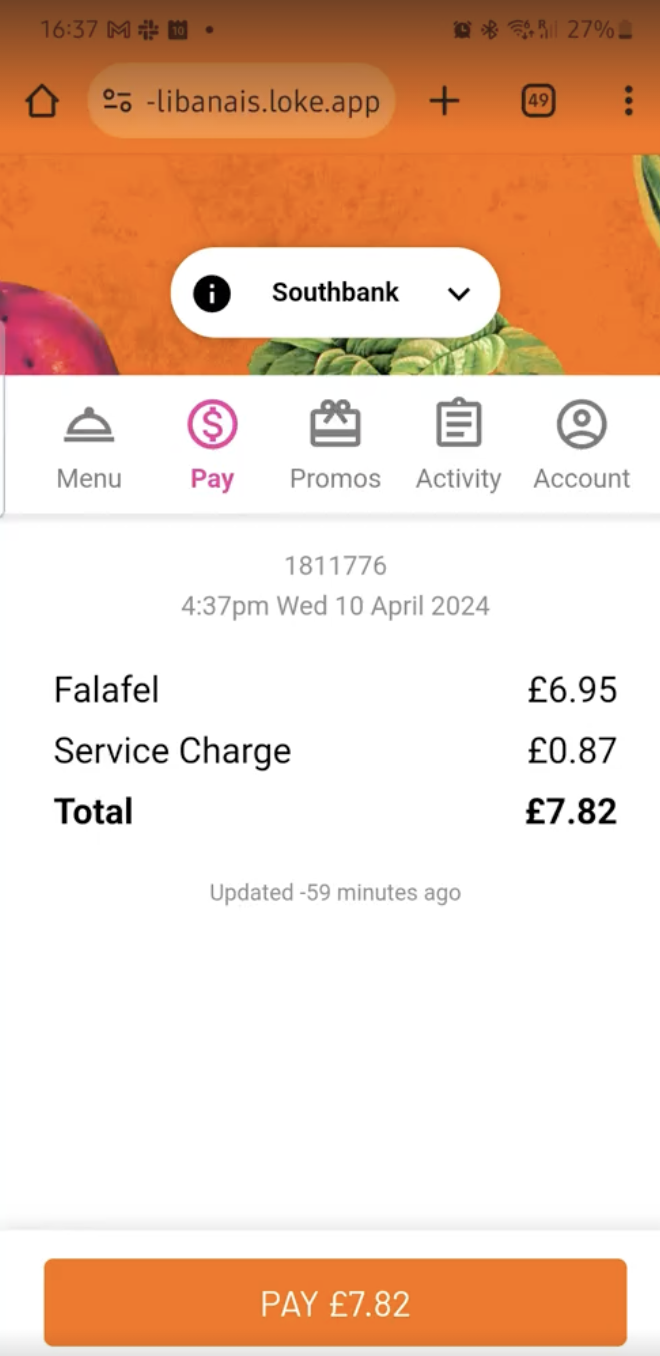Screen dimensions: 660x1356
Task: Tap the Promos gift card icon
Action: 335,424
